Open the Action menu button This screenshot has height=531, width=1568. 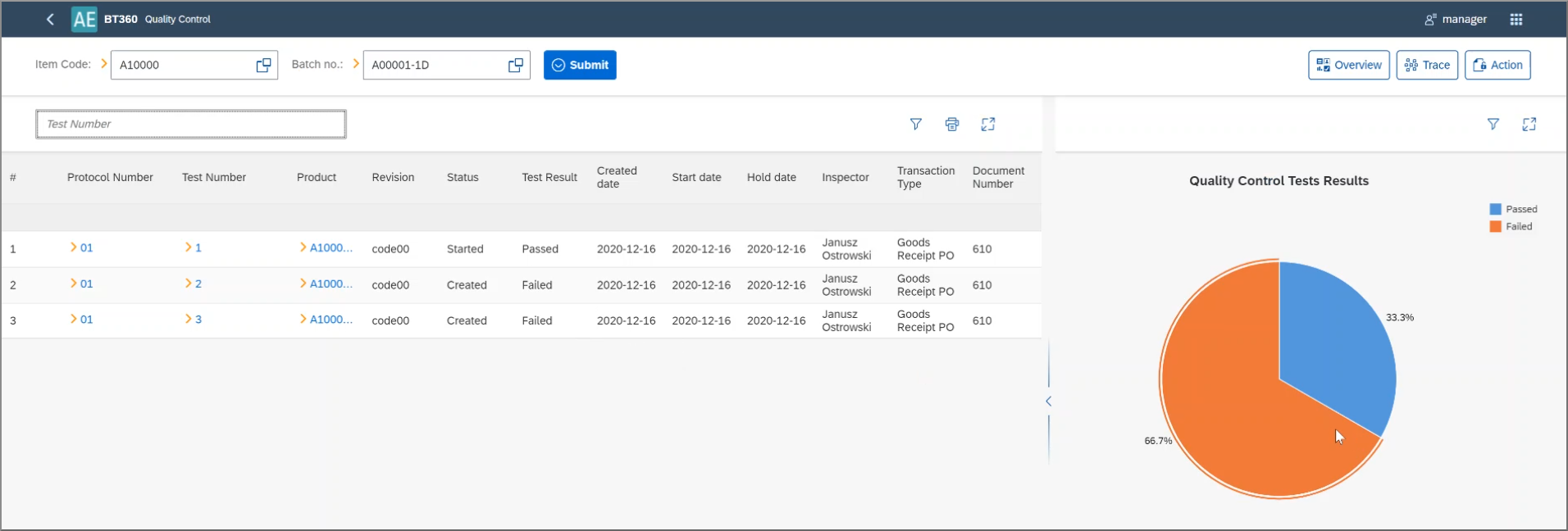coord(1497,65)
